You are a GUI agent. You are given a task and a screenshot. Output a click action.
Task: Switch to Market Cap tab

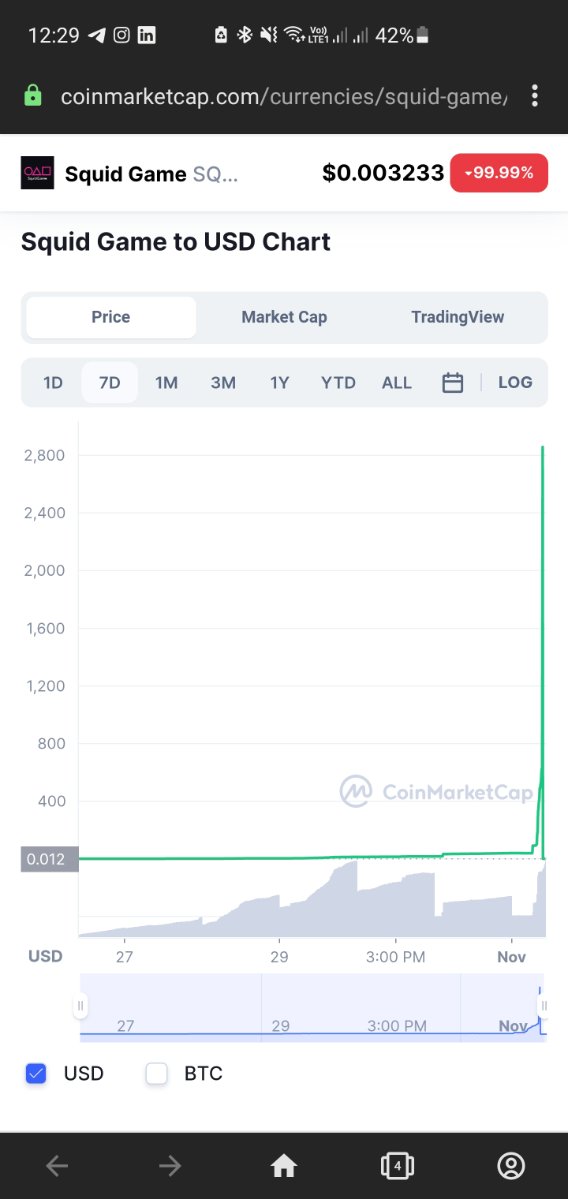[x=284, y=317]
